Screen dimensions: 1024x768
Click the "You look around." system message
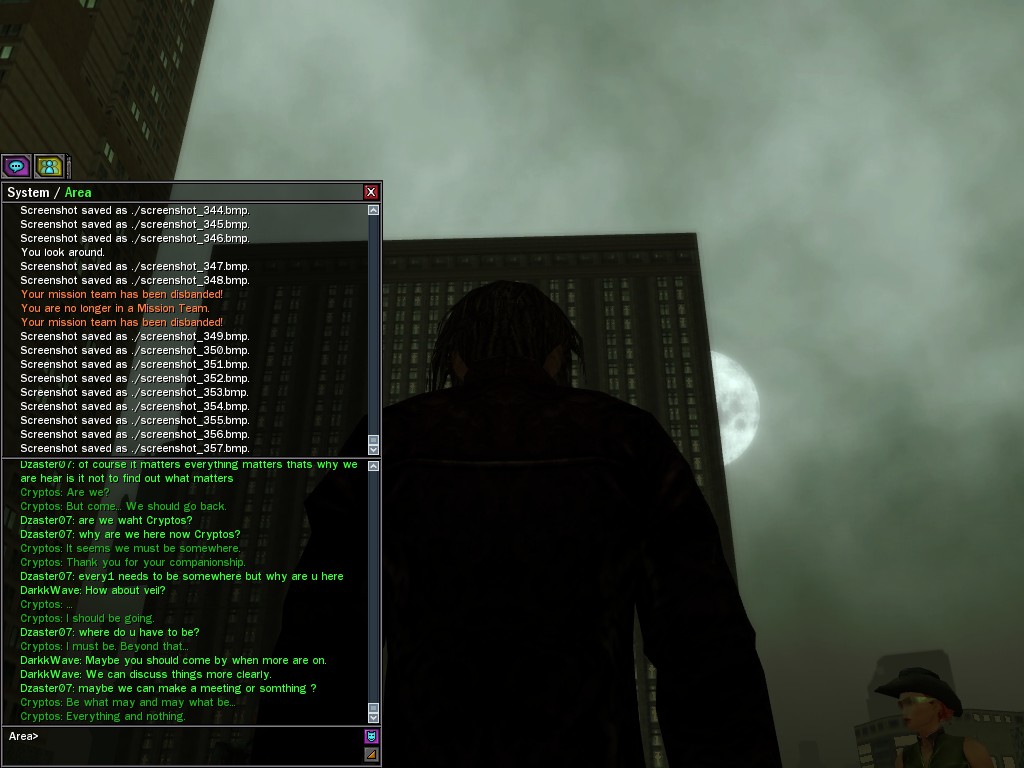pyautogui.click(x=62, y=252)
